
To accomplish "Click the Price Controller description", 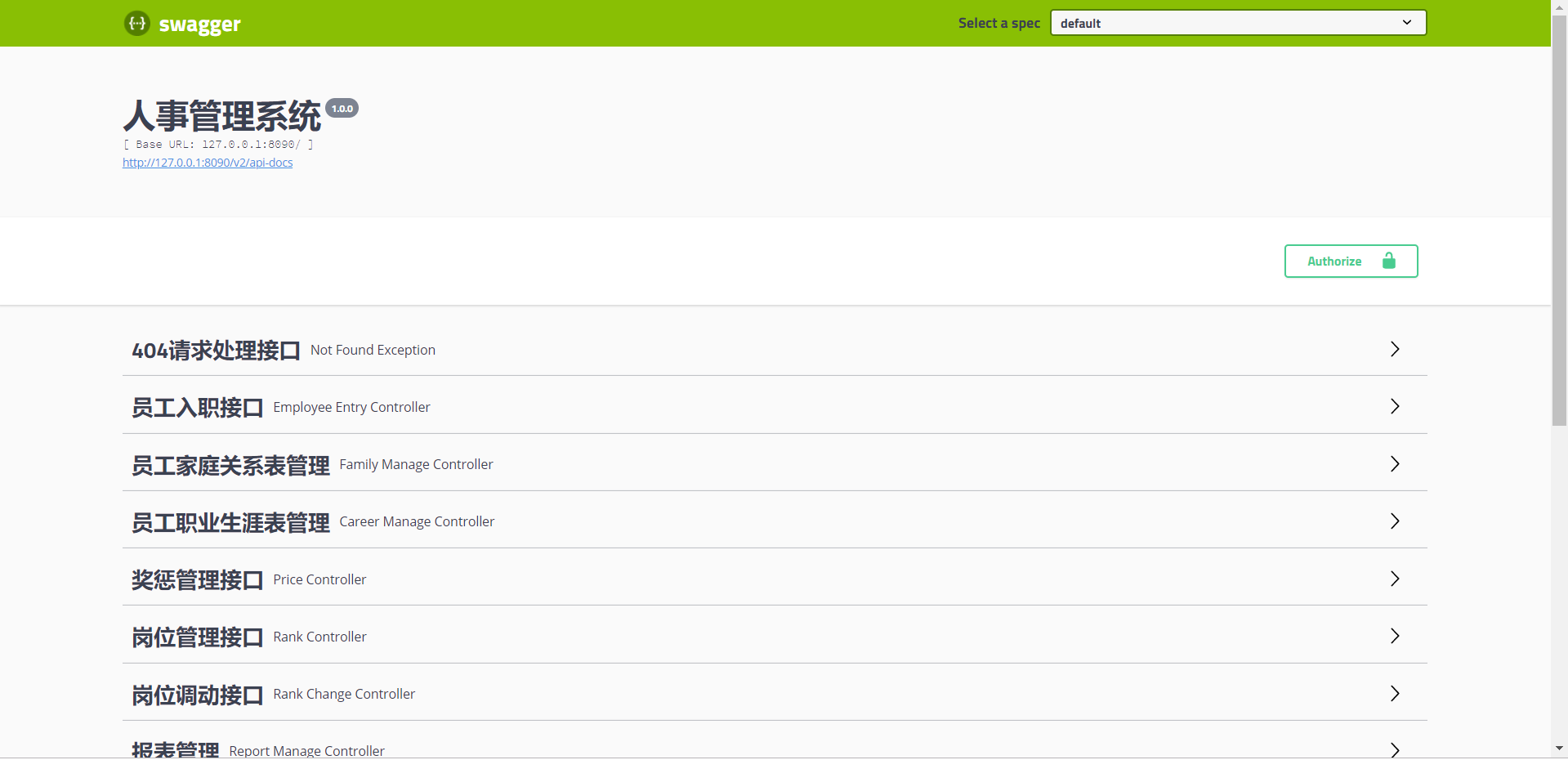I will (319, 579).
